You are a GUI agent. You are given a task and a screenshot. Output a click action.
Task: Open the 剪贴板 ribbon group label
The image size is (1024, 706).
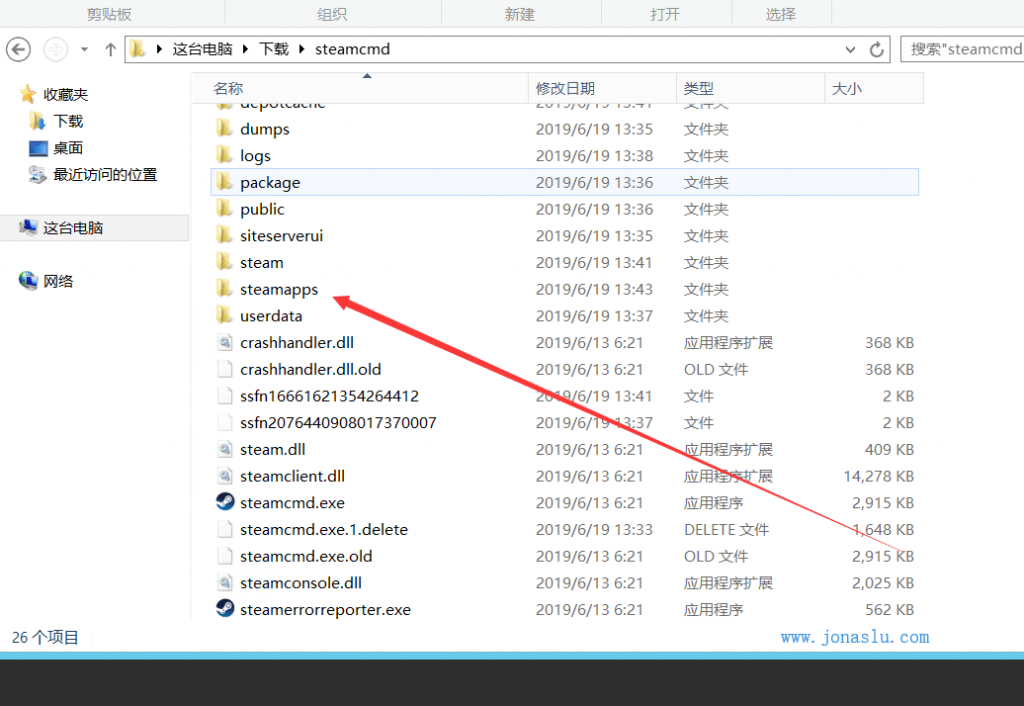click(x=109, y=14)
